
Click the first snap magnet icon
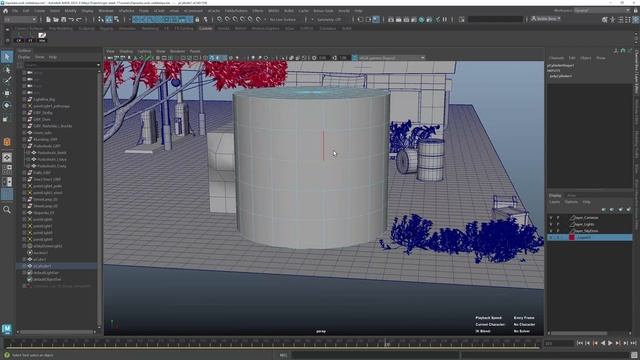pos(220,20)
